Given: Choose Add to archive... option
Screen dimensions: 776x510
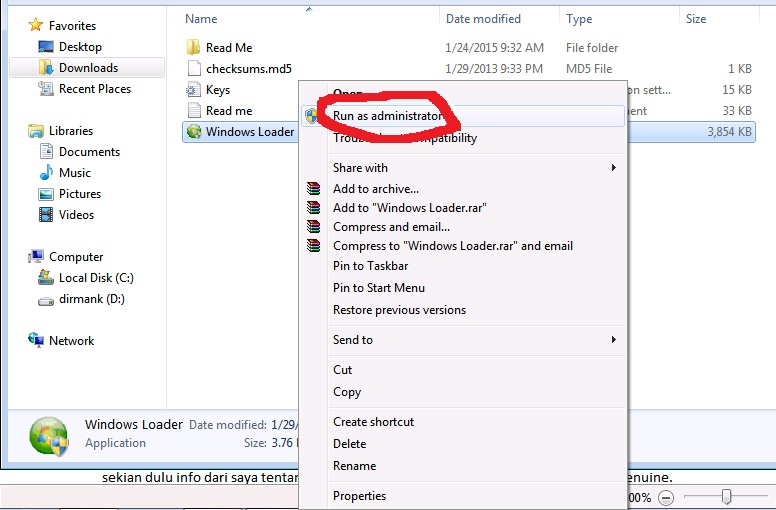Looking at the screenshot, I should pos(462,188).
